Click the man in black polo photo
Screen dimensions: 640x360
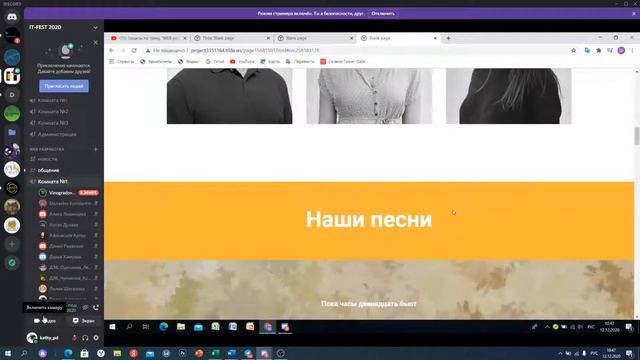point(229,96)
